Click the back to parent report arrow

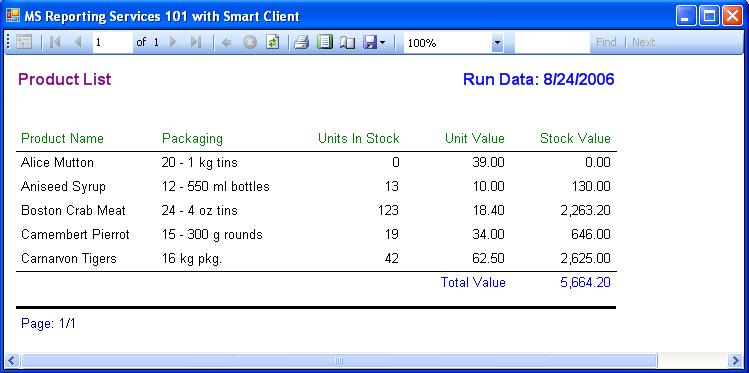[227, 43]
